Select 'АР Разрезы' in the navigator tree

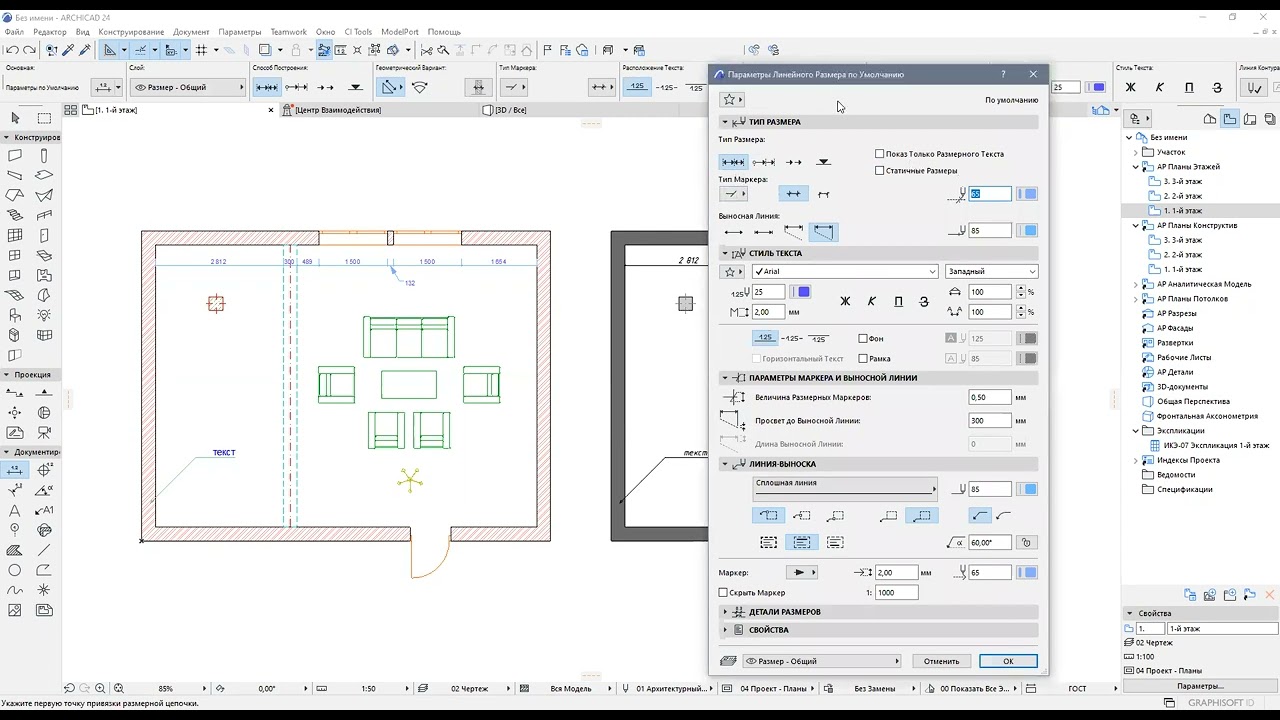tap(1176, 313)
